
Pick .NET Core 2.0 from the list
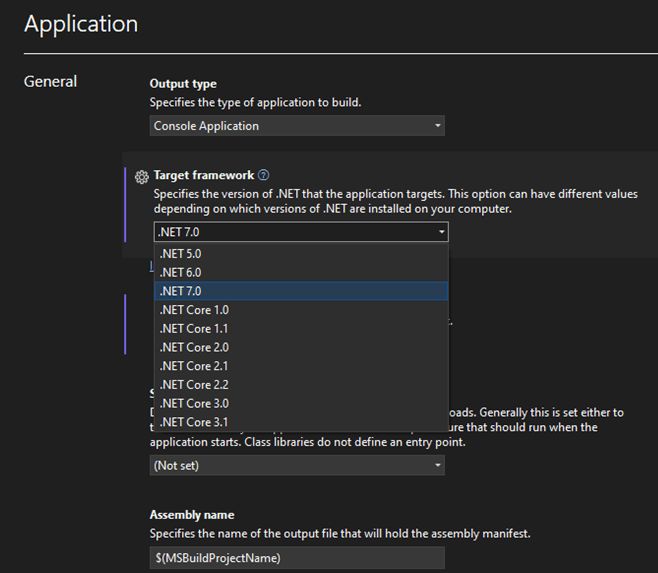(301, 347)
